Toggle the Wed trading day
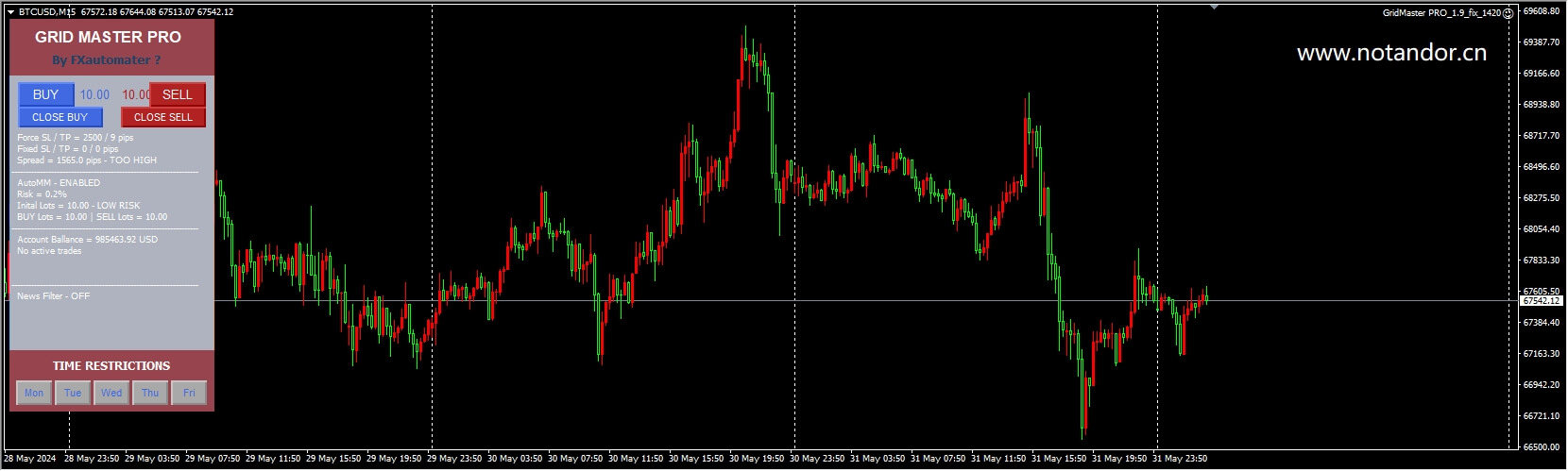 [111, 393]
